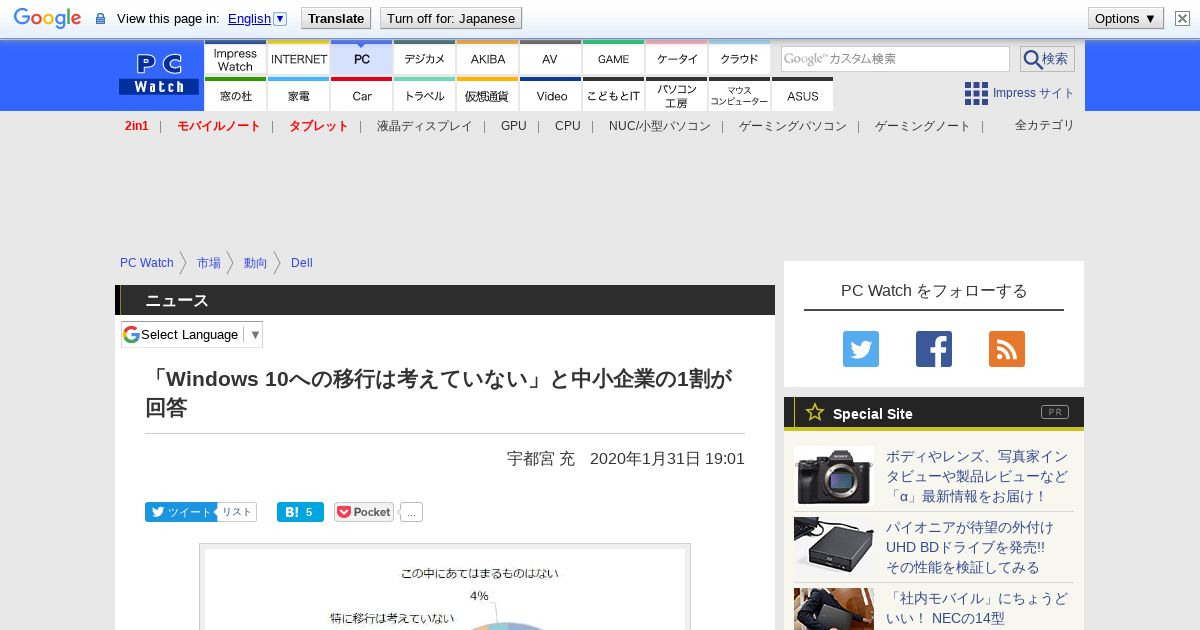
Task: Open the NUC/小型パソコン category link
Action: click(x=660, y=126)
